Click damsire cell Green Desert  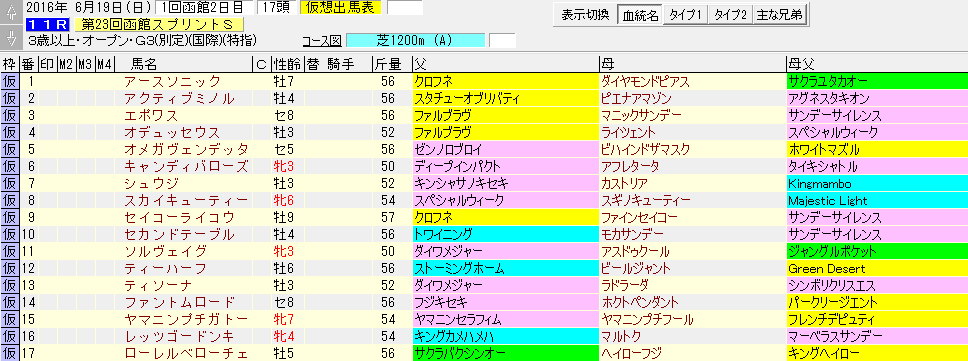pyautogui.click(x=877, y=269)
